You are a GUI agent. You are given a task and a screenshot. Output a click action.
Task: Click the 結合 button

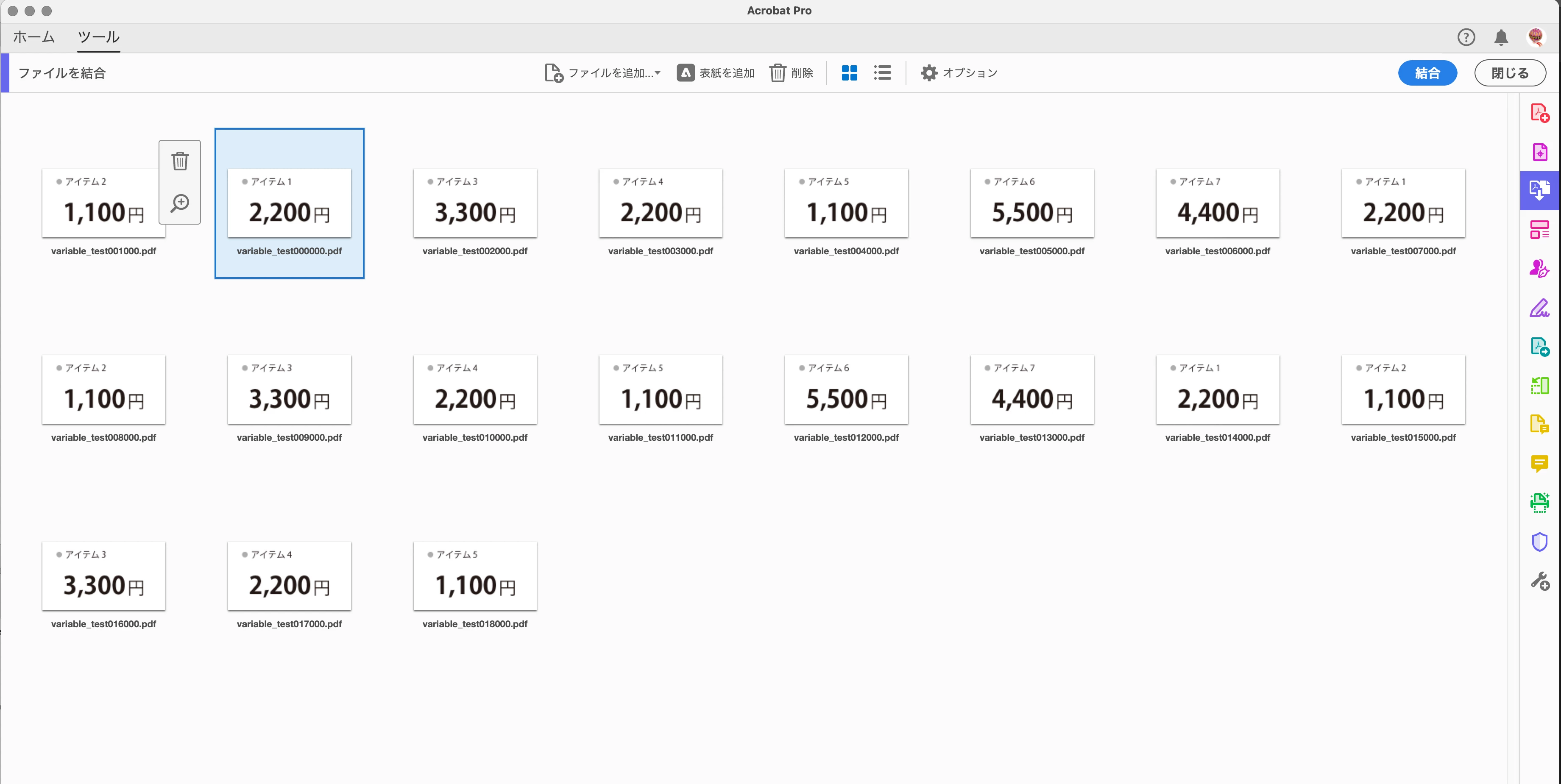click(1427, 73)
